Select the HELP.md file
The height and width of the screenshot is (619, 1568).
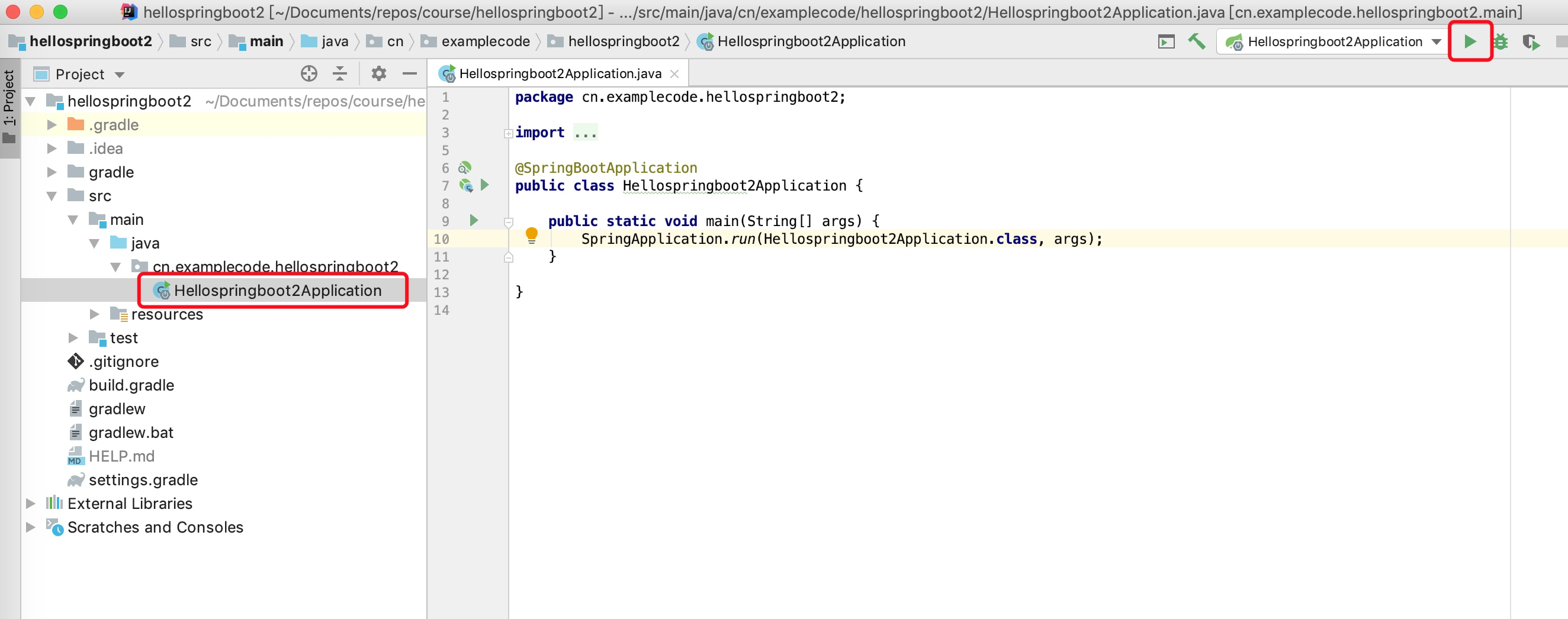(224, 457)
